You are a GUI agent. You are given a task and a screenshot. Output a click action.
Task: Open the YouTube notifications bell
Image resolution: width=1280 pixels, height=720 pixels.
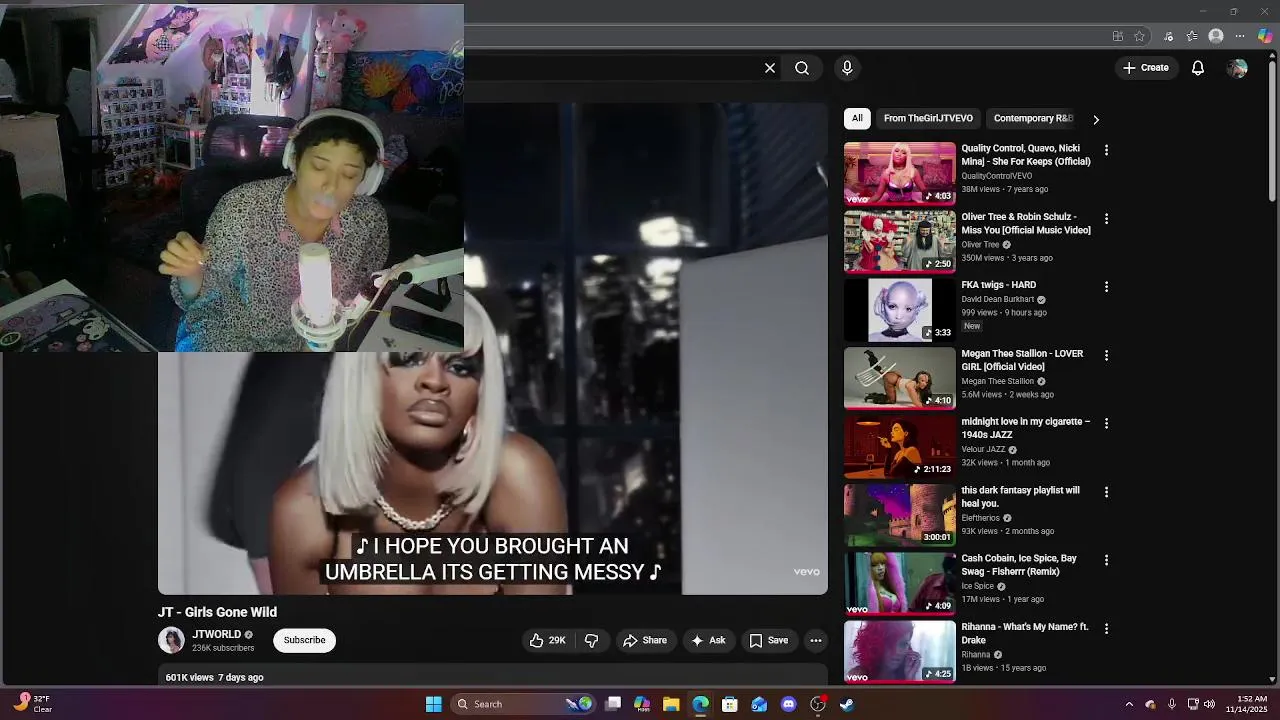(1198, 68)
